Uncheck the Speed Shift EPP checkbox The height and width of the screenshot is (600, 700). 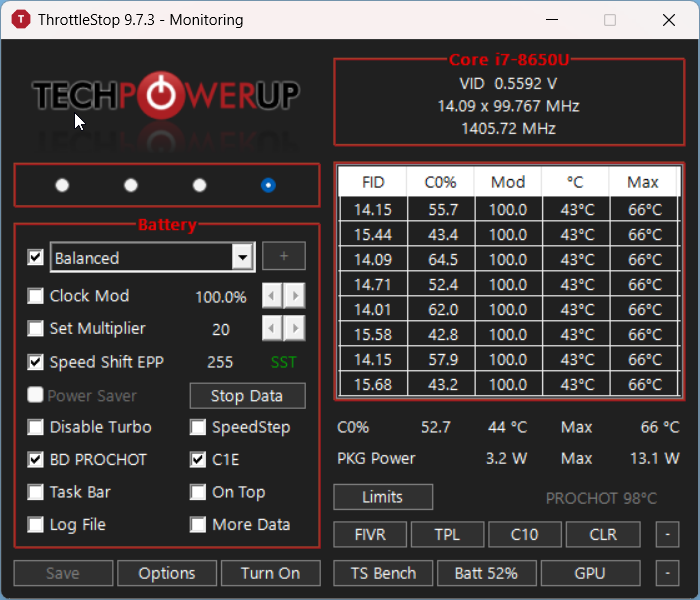tap(35, 362)
